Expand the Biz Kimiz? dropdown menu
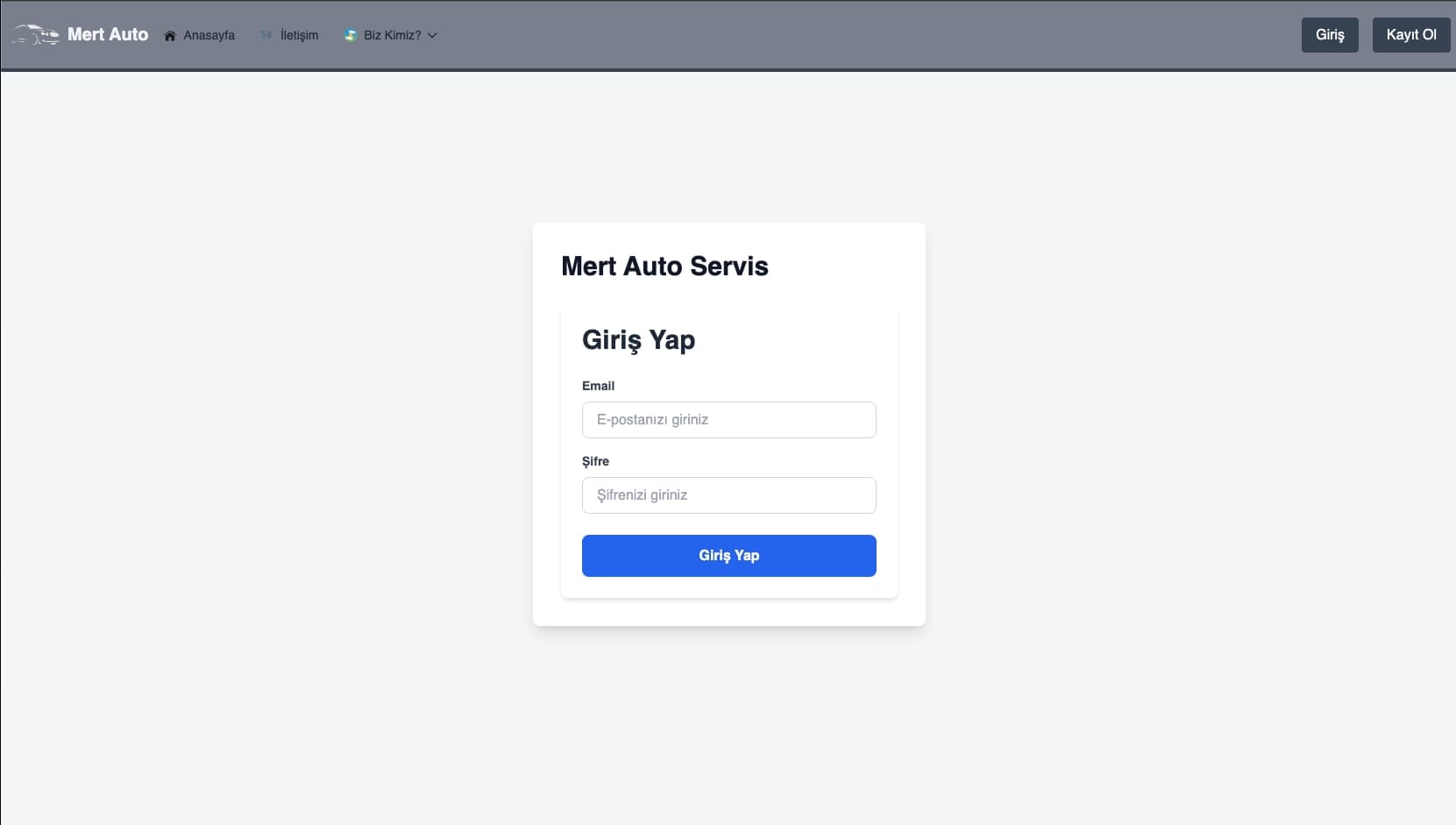This screenshot has width=1456, height=825. pos(391,35)
